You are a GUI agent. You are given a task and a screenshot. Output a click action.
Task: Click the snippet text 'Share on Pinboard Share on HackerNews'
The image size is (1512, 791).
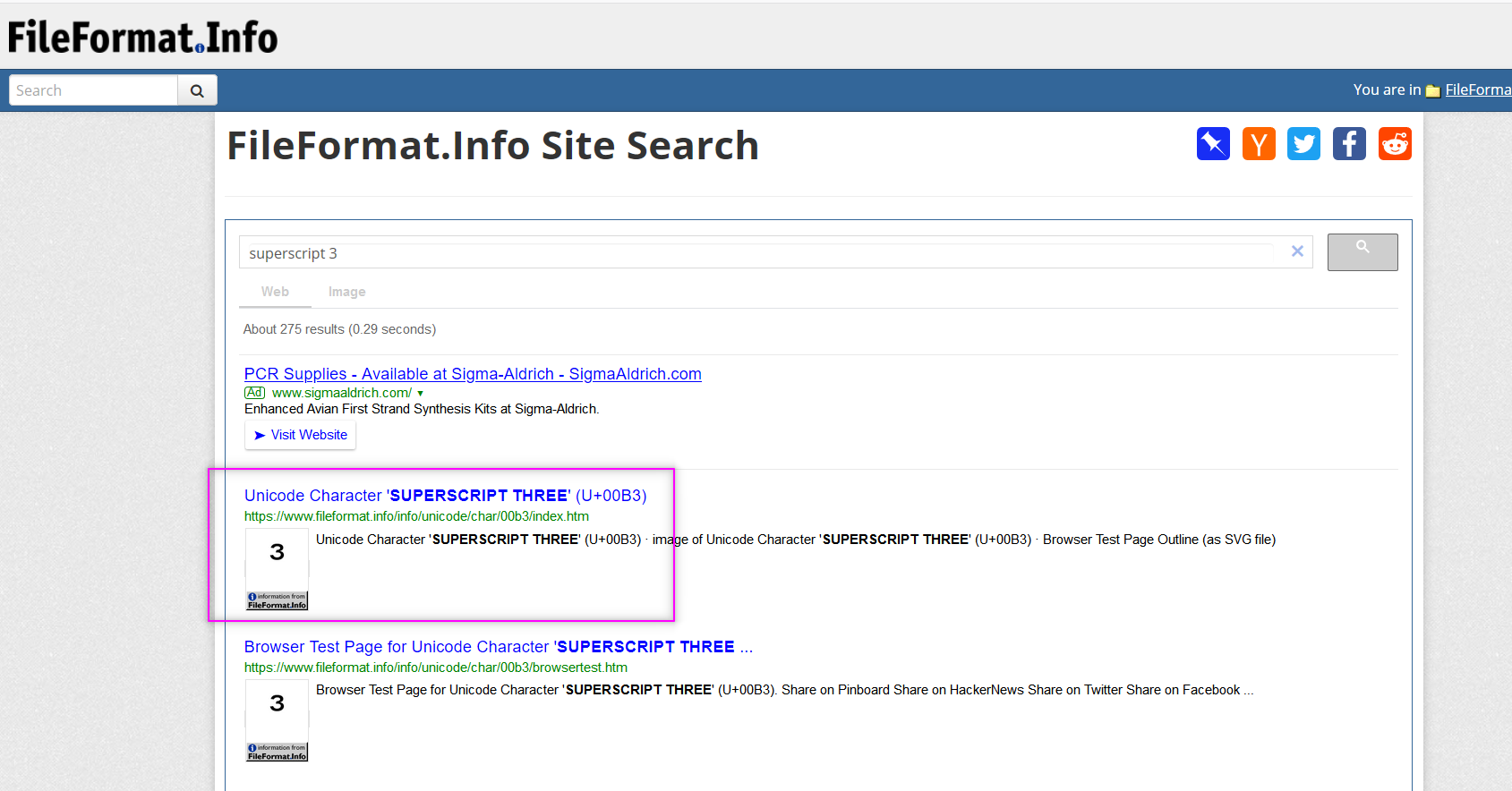[903, 690]
